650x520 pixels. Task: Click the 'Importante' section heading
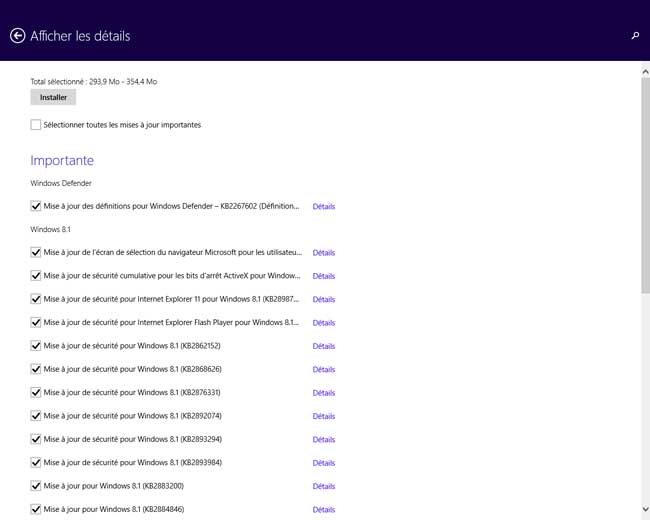tap(62, 160)
